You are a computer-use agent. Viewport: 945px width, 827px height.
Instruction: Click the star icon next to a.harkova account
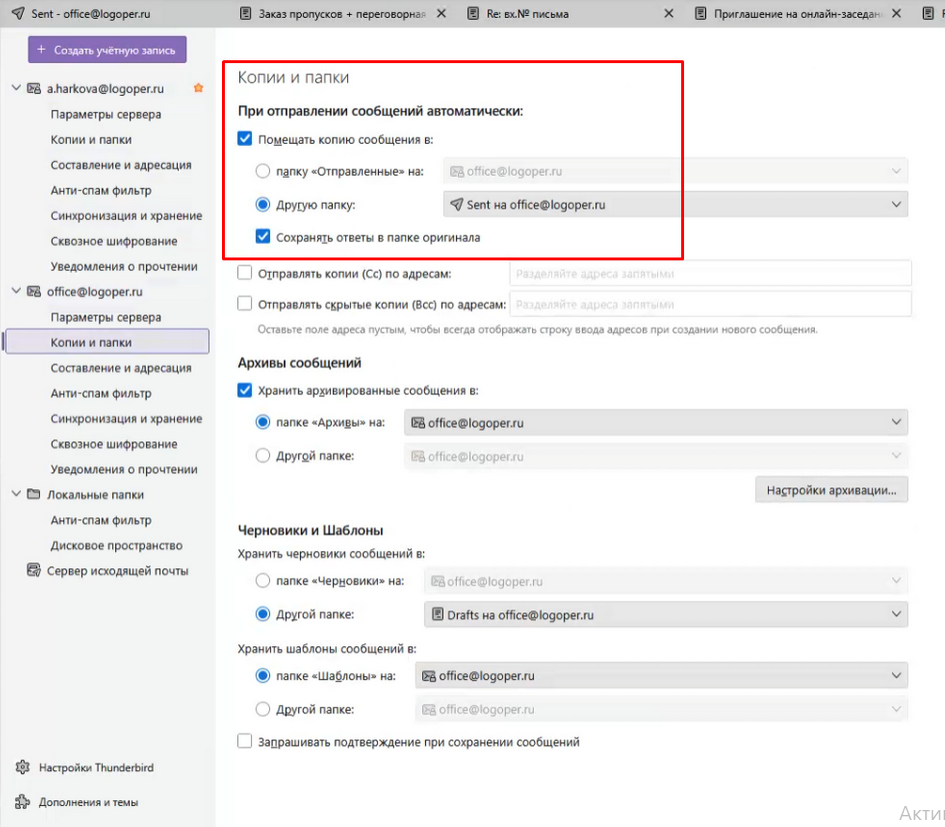click(198, 88)
